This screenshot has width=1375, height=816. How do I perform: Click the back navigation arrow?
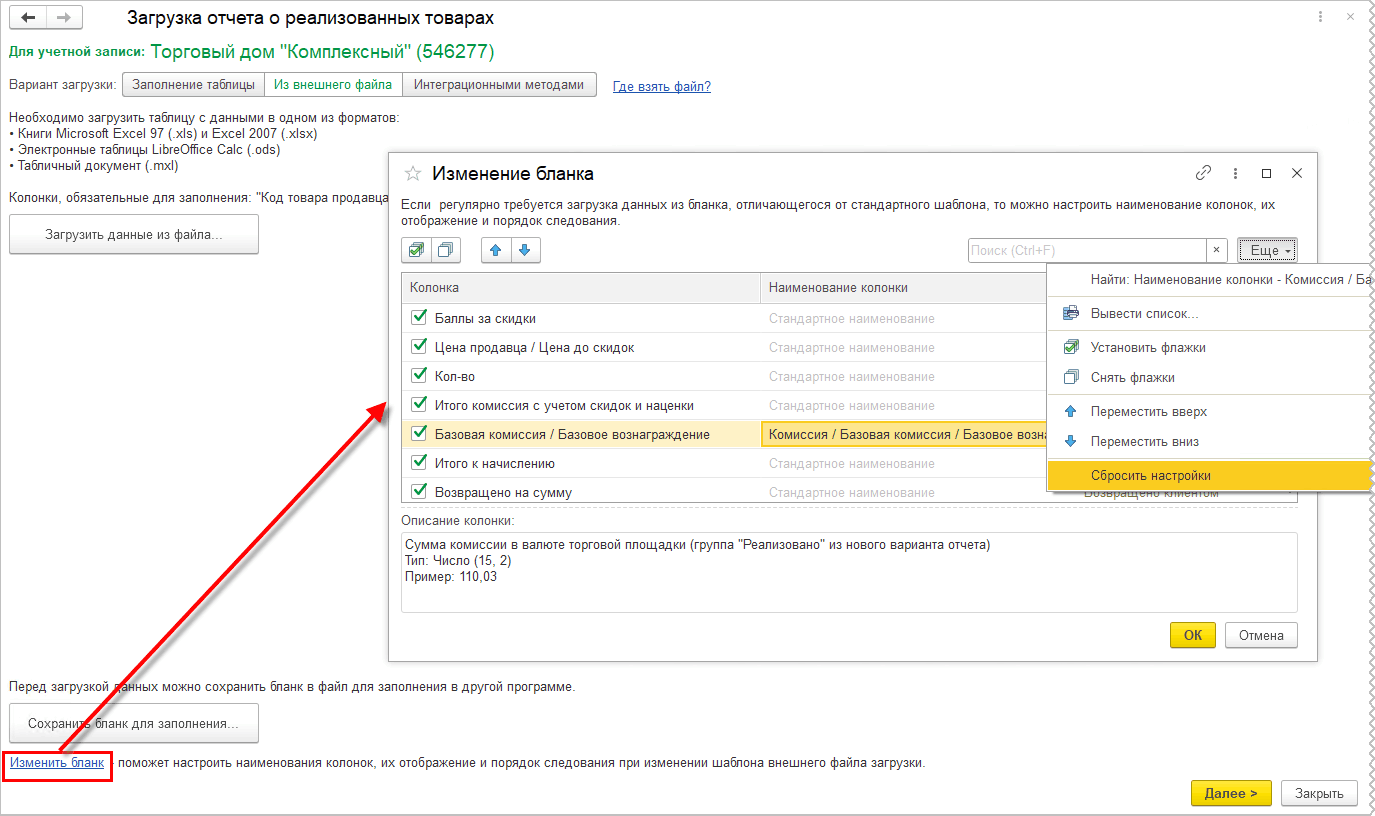(28, 18)
